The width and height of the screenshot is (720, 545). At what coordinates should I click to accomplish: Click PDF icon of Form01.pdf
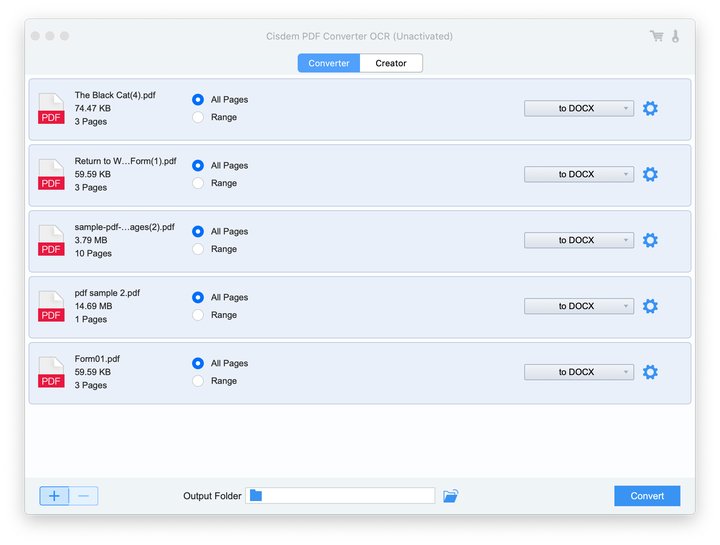[x=51, y=372]
